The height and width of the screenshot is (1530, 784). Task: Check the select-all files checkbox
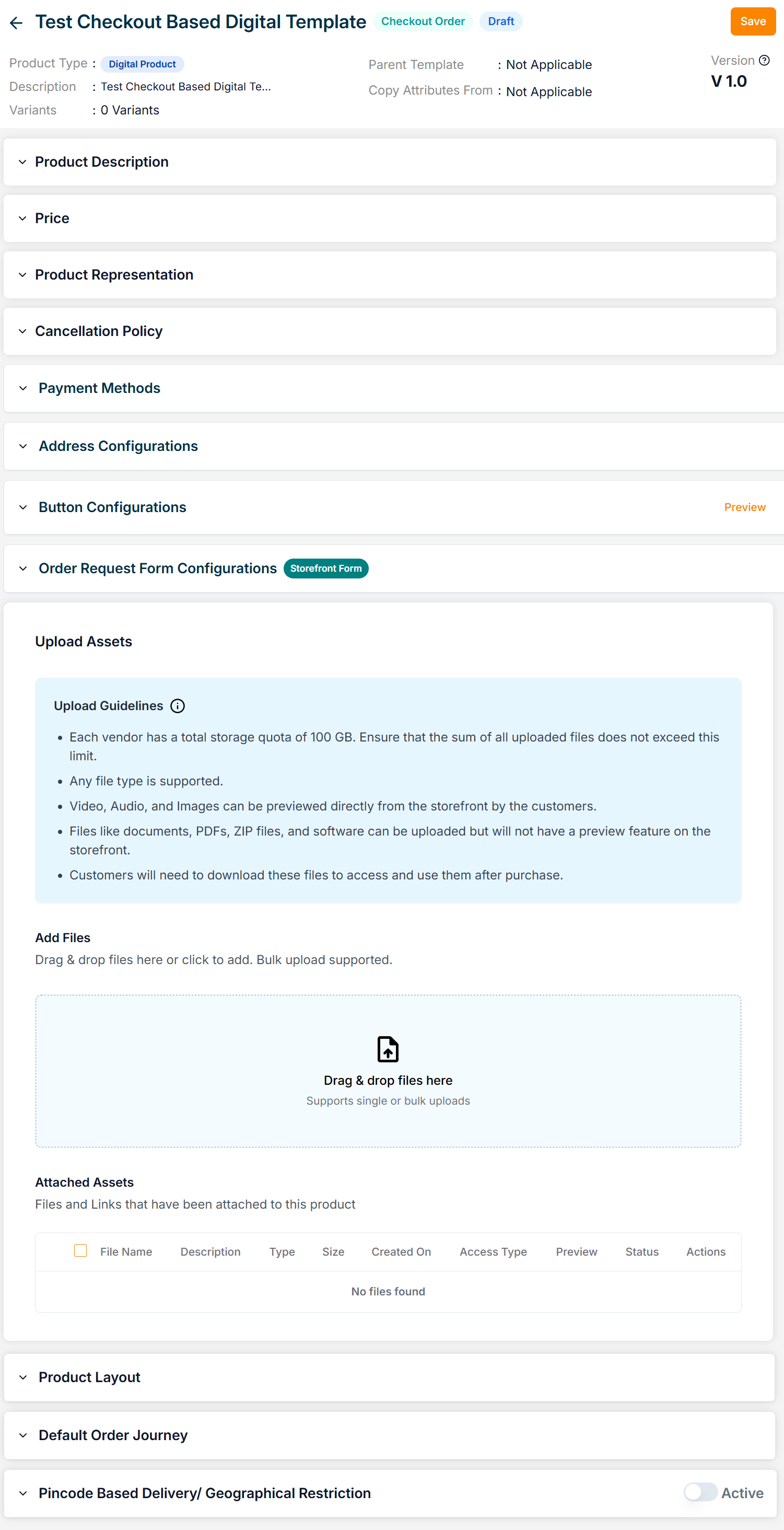81,1250
